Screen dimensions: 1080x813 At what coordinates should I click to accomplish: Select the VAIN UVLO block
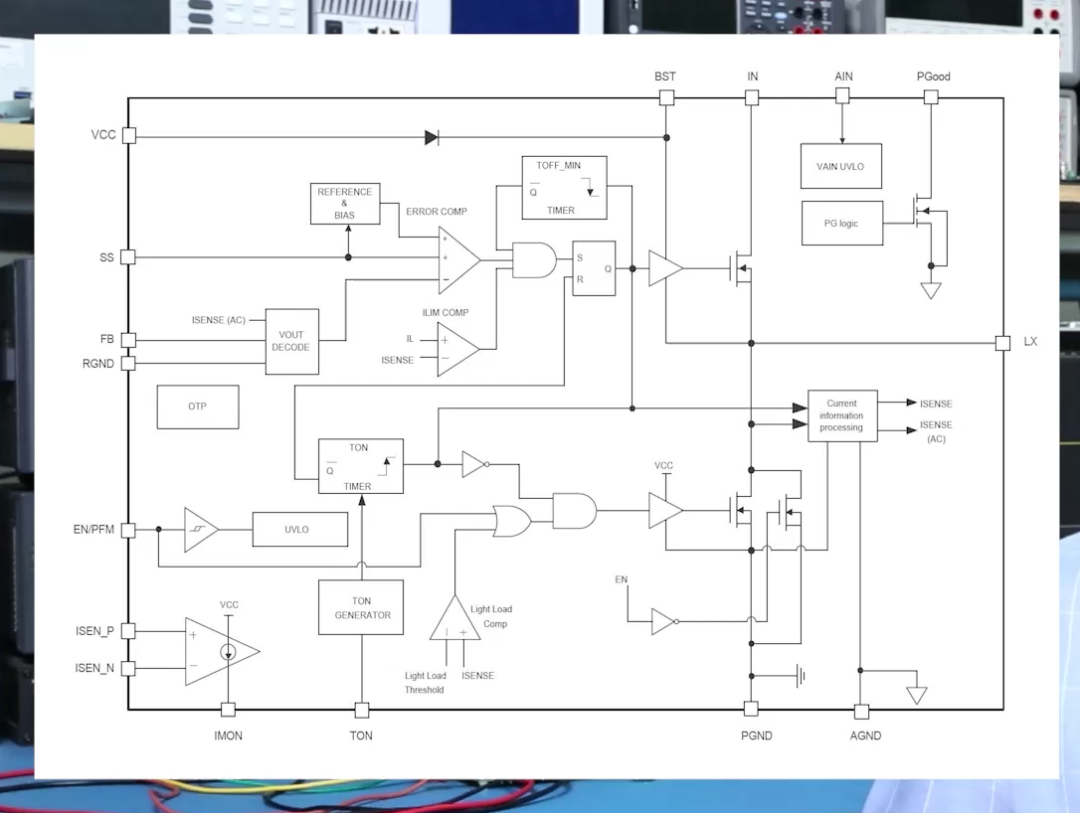pyautogui.click(x=841, y=166)
